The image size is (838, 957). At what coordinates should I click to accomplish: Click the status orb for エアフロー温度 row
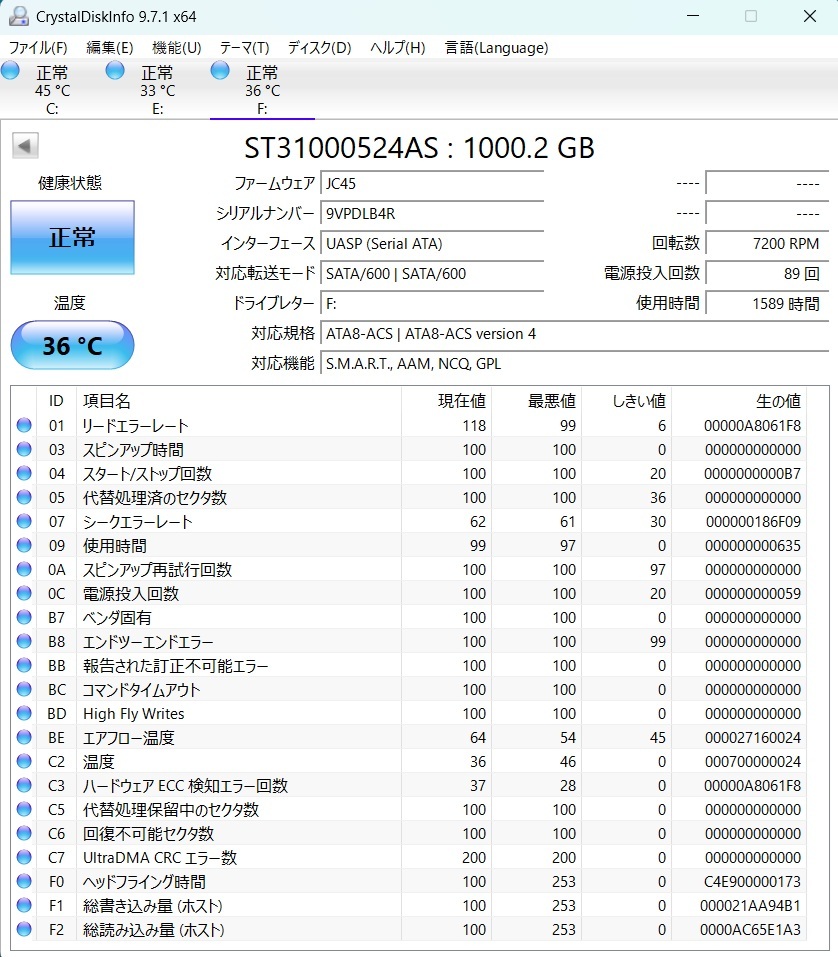(24, 738)
